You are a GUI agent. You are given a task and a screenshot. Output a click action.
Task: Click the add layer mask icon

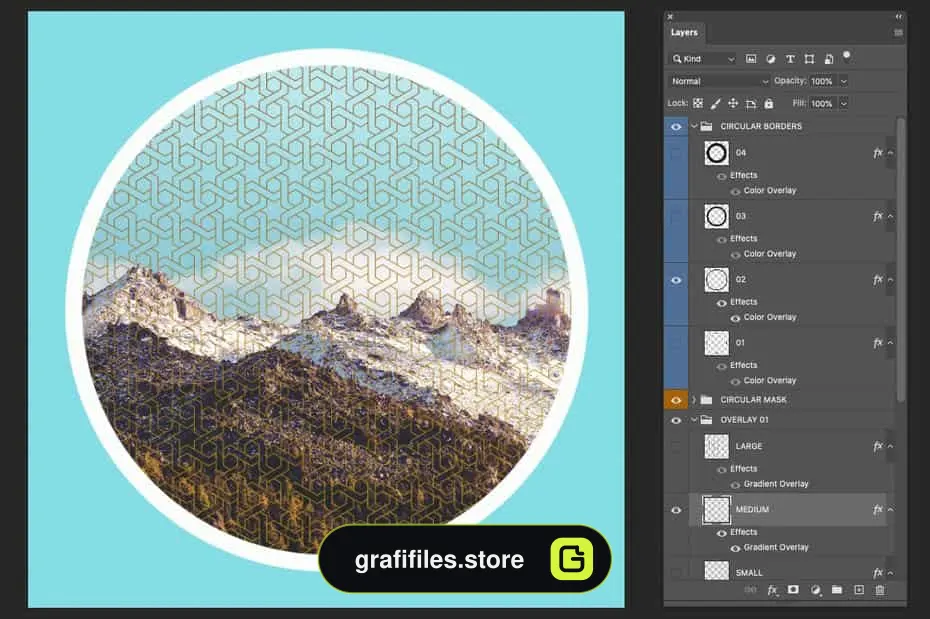793,589
